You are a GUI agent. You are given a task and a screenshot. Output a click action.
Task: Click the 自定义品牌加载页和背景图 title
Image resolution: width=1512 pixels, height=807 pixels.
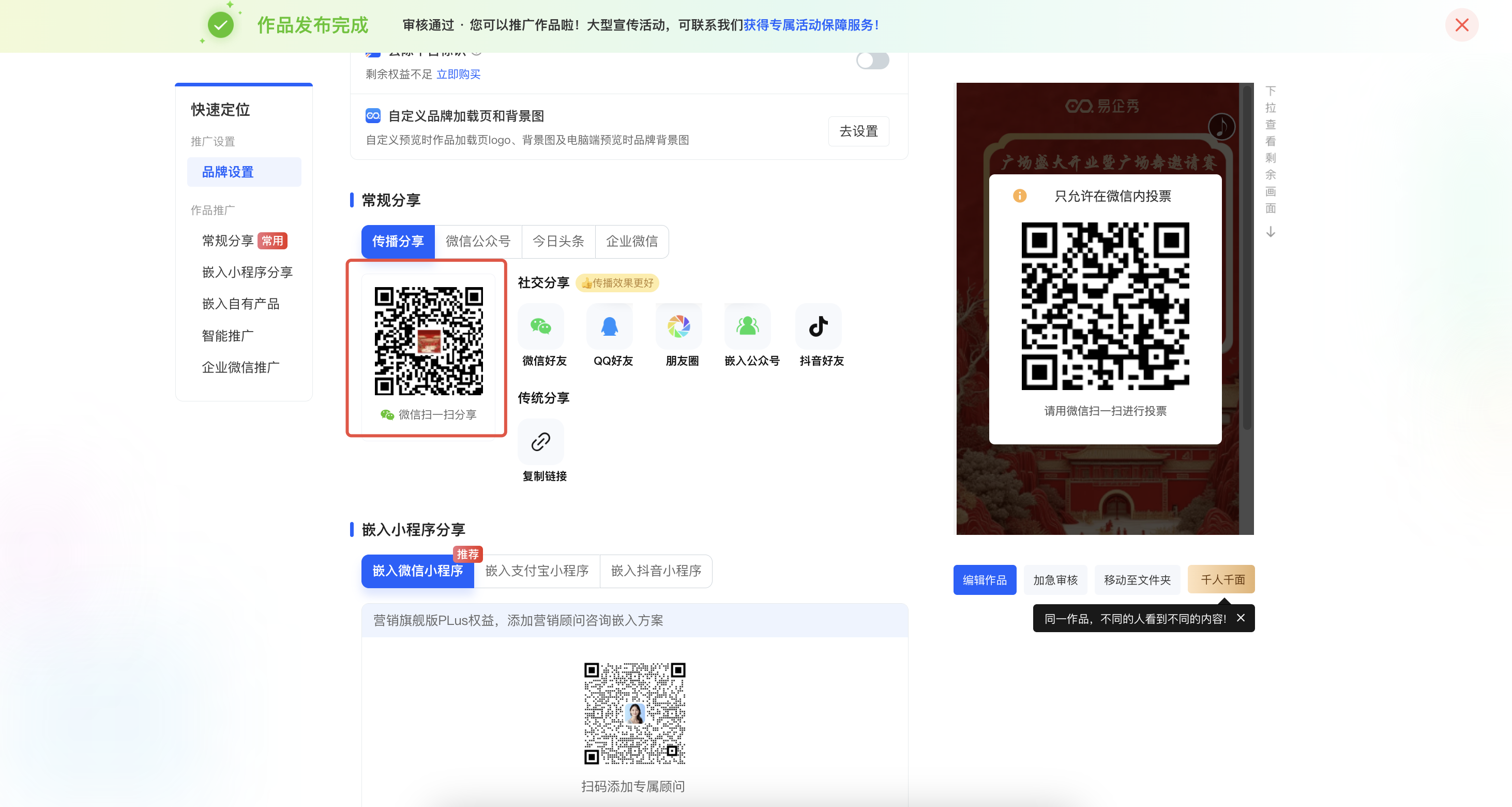[x=466, y=116]
